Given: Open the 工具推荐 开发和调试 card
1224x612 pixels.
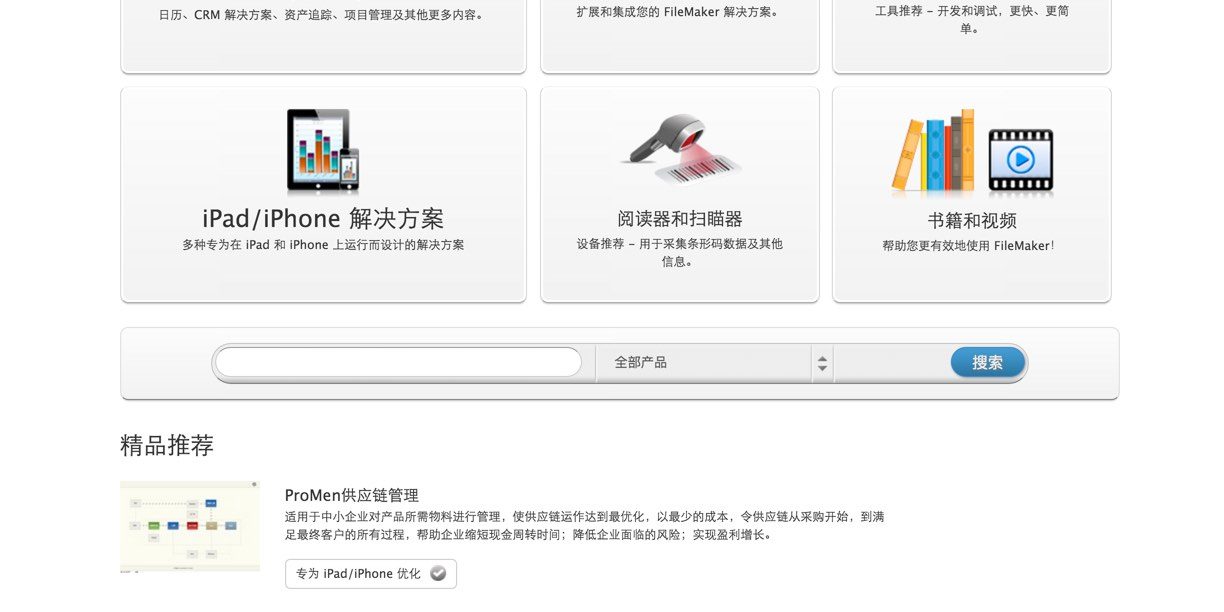Looking at the screenshot, I should coord(971,20).
